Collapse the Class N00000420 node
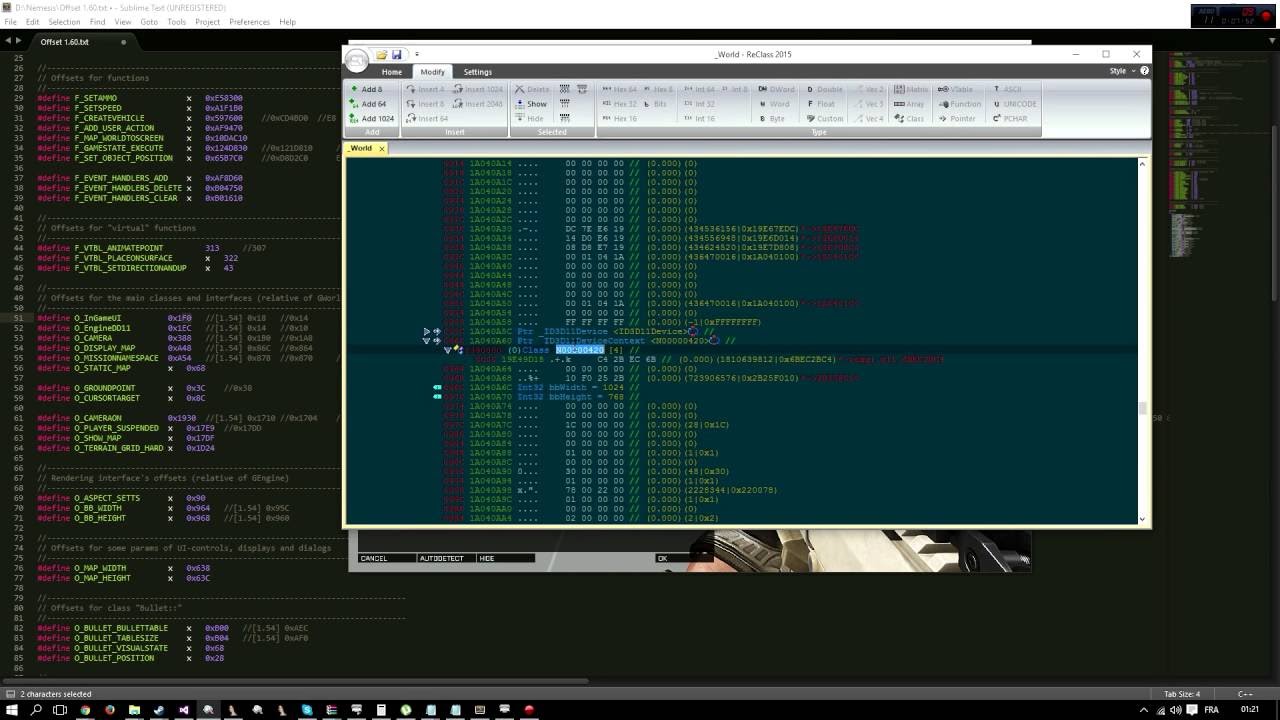Screen dimensions: 1280x720 (x=447, y=350)
